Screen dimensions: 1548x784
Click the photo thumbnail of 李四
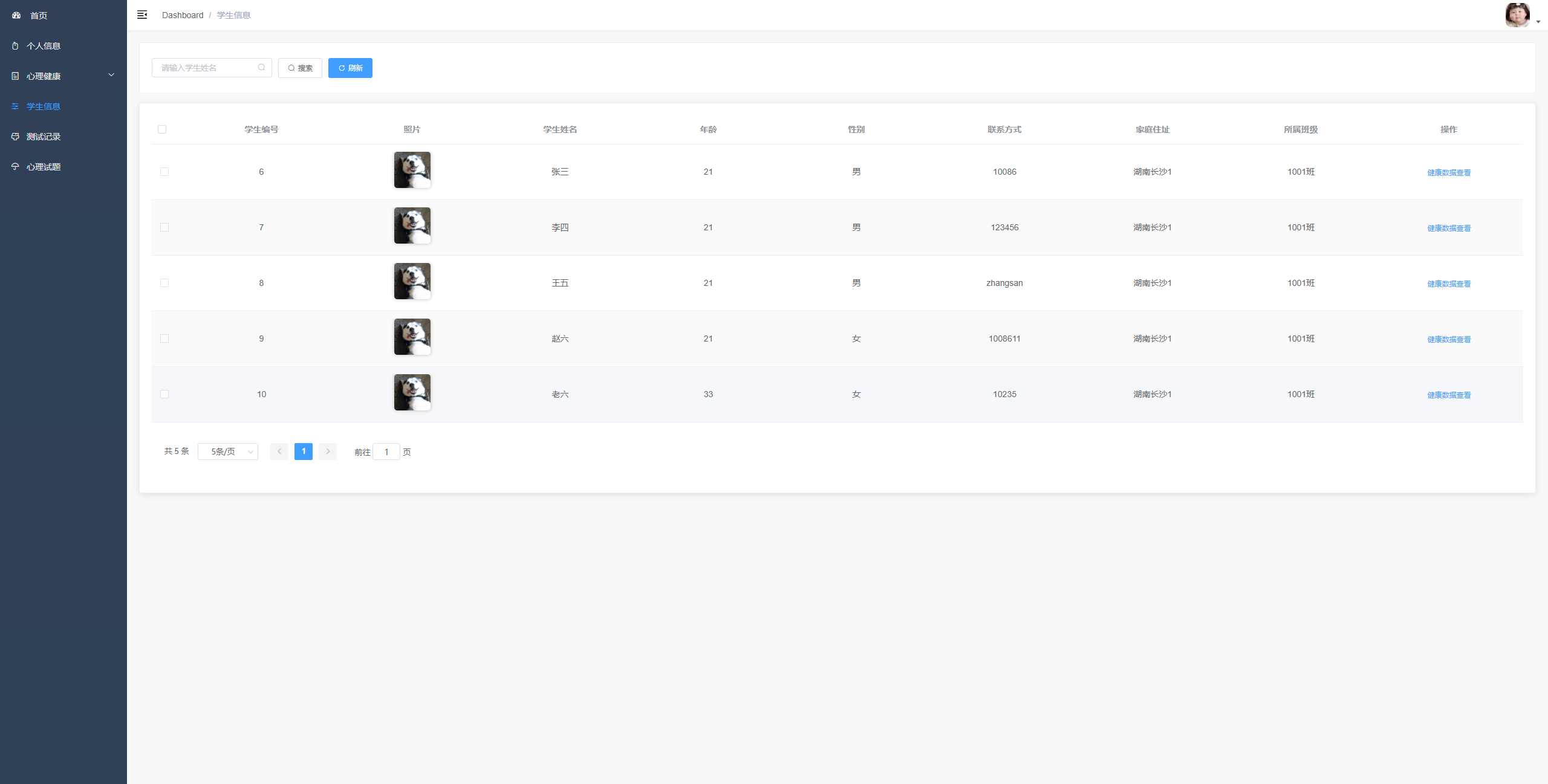tap(412, 225)
